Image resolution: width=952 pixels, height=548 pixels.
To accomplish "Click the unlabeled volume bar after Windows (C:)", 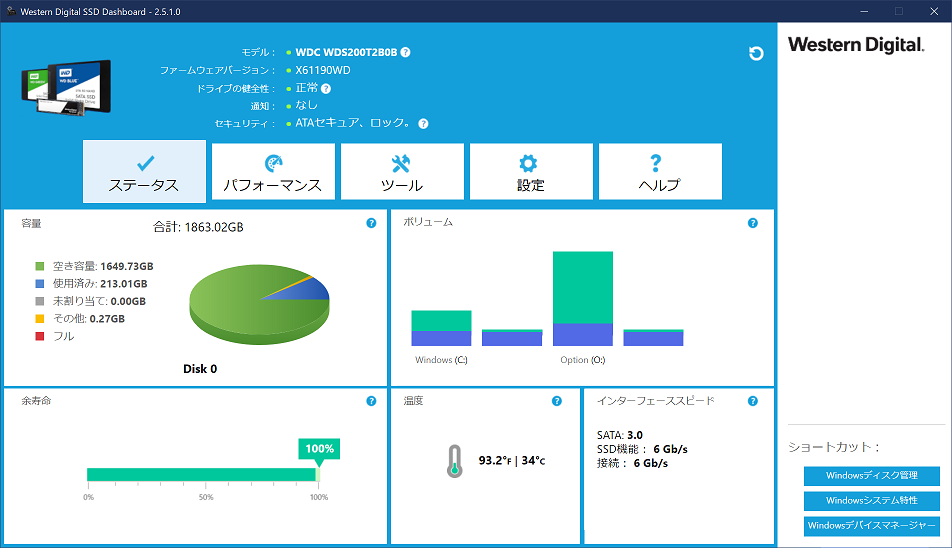I will (x=512, y=338).
